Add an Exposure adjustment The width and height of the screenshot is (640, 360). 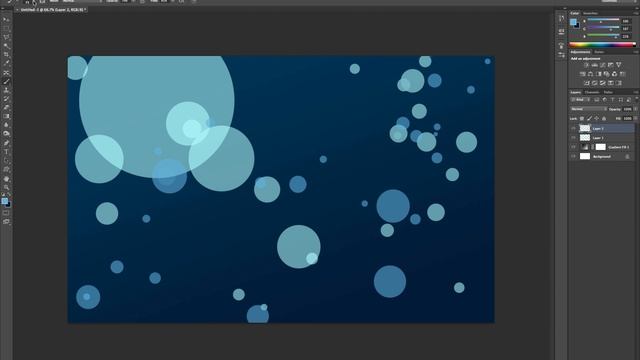tap(611, 65)
